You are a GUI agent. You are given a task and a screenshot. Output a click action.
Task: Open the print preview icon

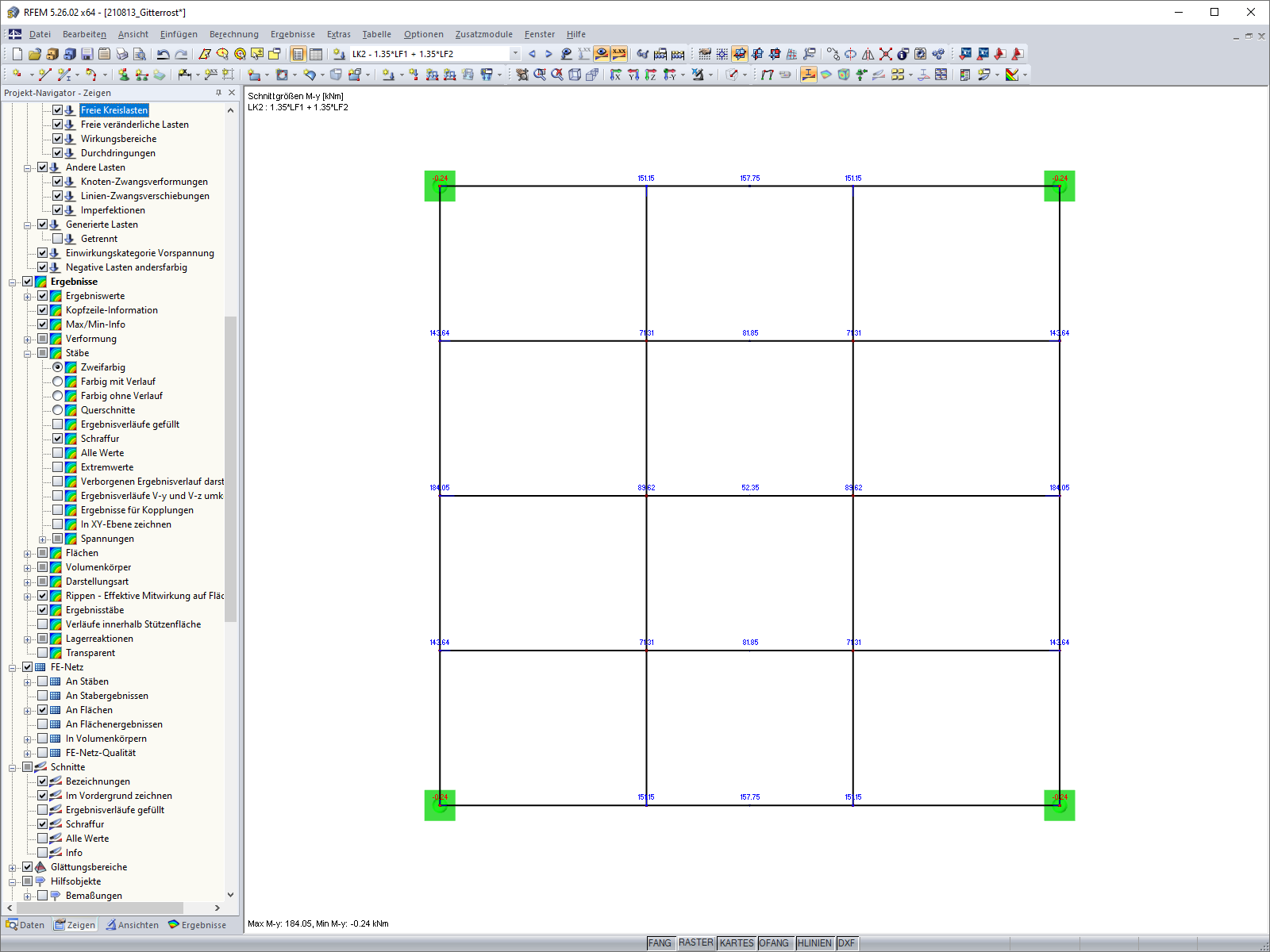(x=140, y=53)
